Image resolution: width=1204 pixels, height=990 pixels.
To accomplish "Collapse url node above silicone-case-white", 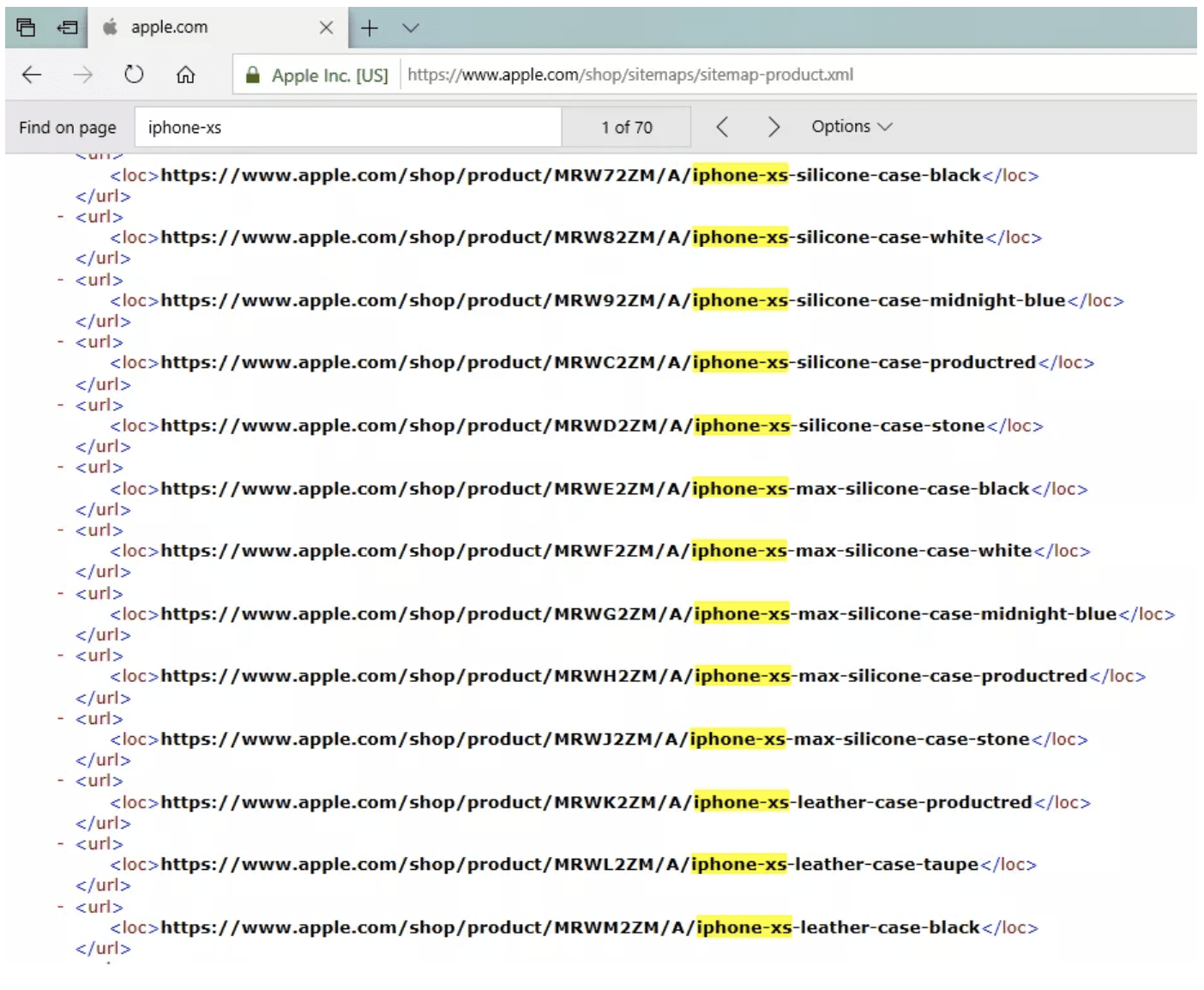I will coord(60,217).
